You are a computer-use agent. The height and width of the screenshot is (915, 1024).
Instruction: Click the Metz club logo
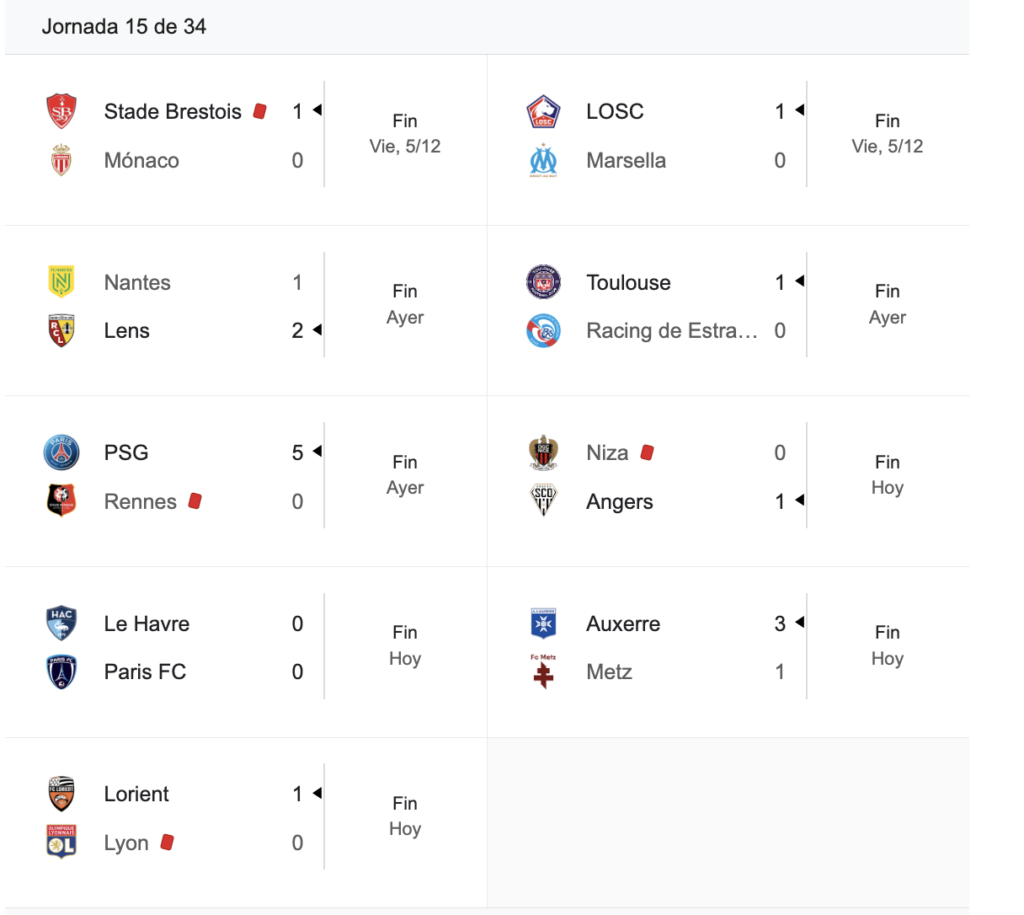[544, 672]
